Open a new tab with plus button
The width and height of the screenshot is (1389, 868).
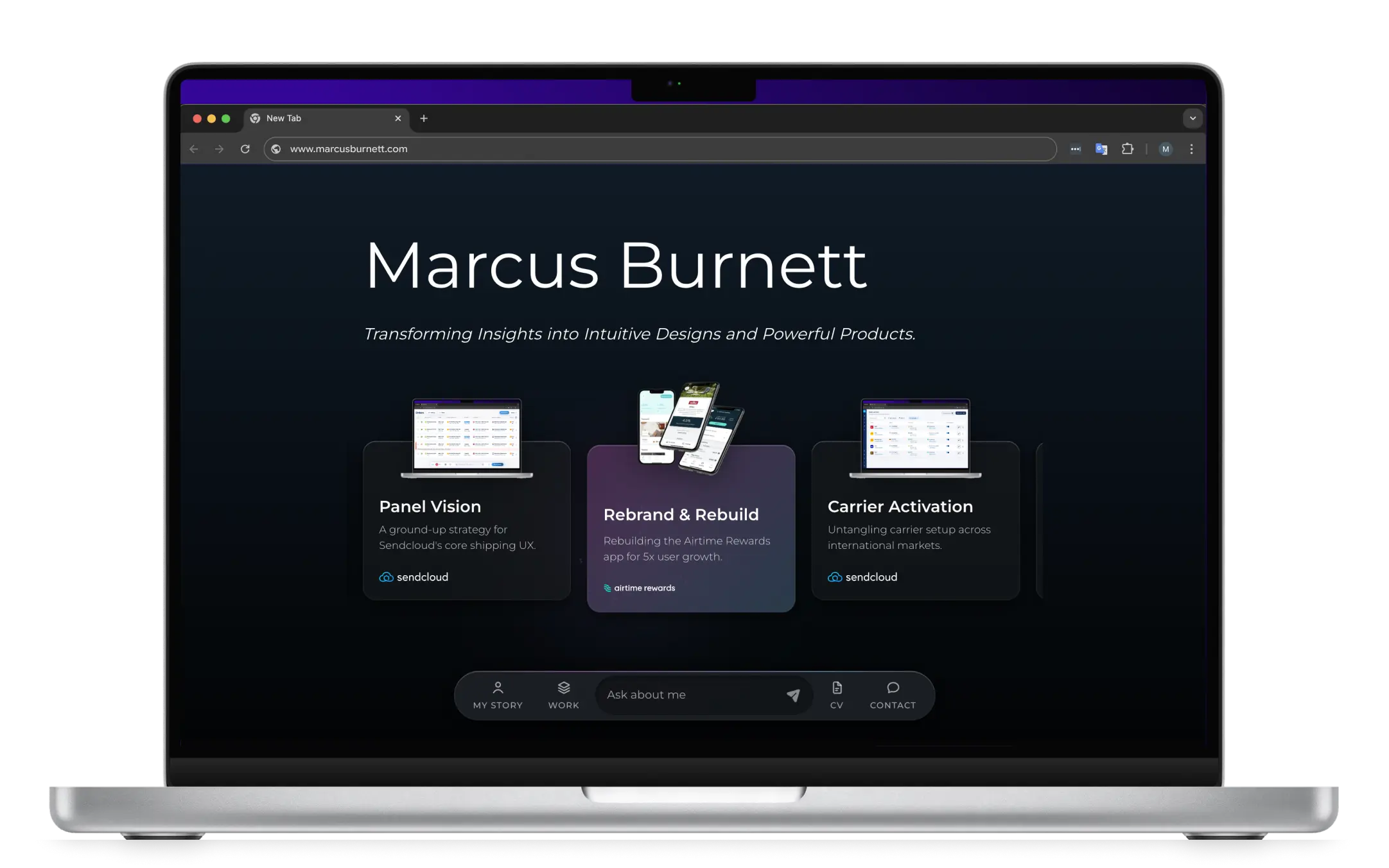point(424,118)
